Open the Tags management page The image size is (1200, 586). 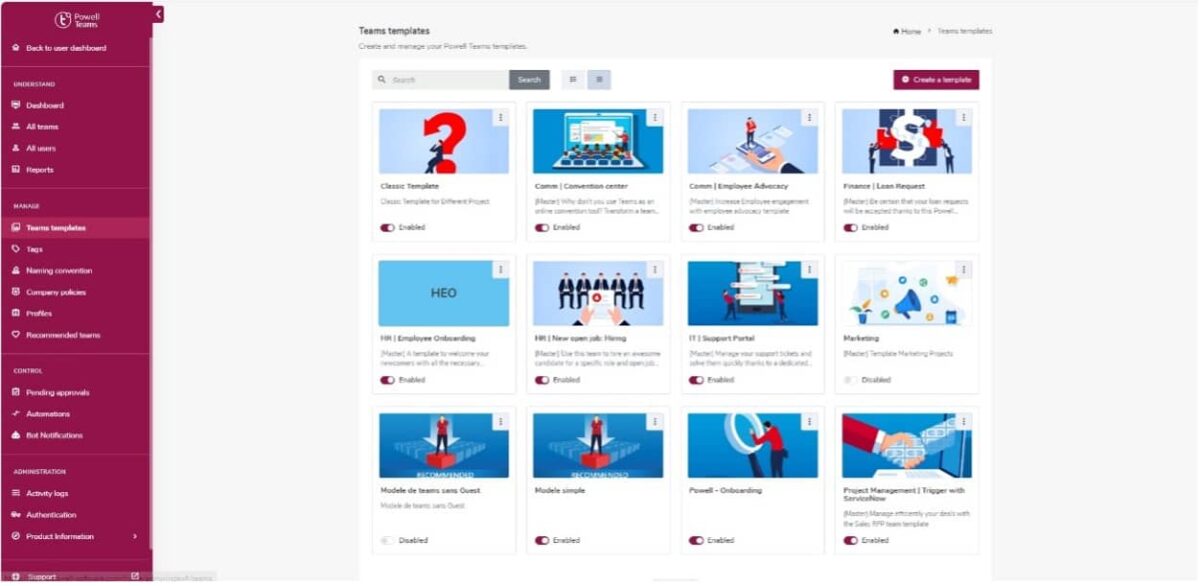(x=33, y=249)
